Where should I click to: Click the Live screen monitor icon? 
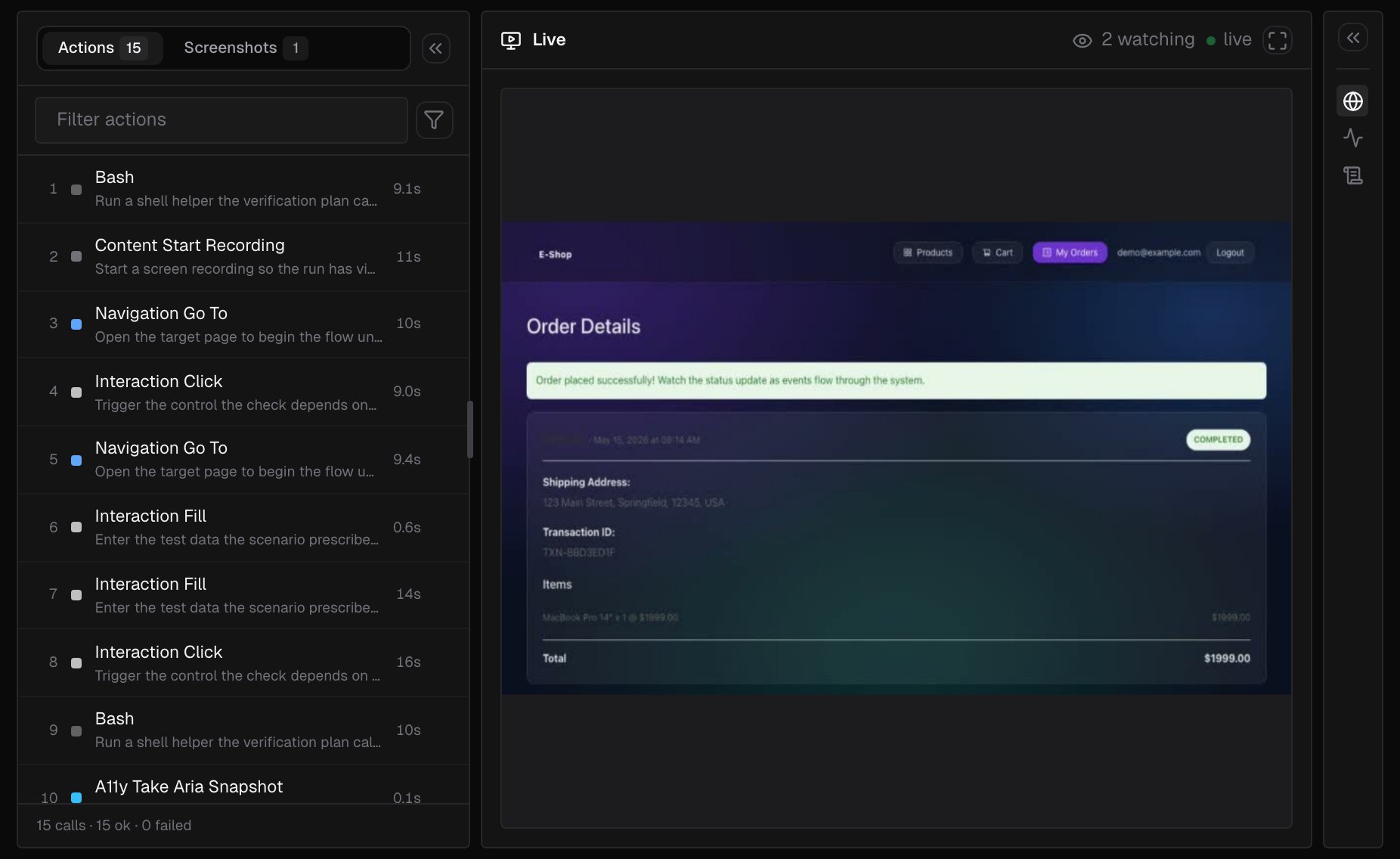click(x=511, y=40)
